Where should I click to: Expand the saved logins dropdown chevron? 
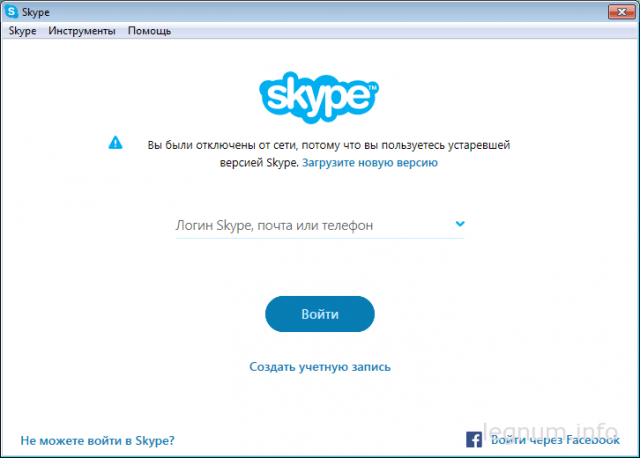(x=460, y=224)
